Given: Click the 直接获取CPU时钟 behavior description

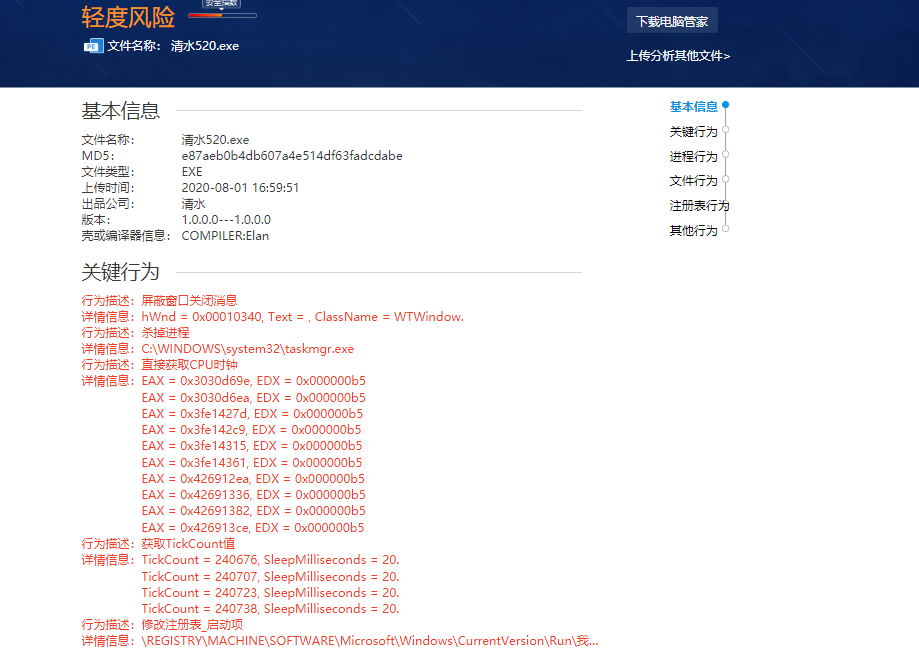Looking at the screenshot, I should pyautogui.click(x=189, y=364).
